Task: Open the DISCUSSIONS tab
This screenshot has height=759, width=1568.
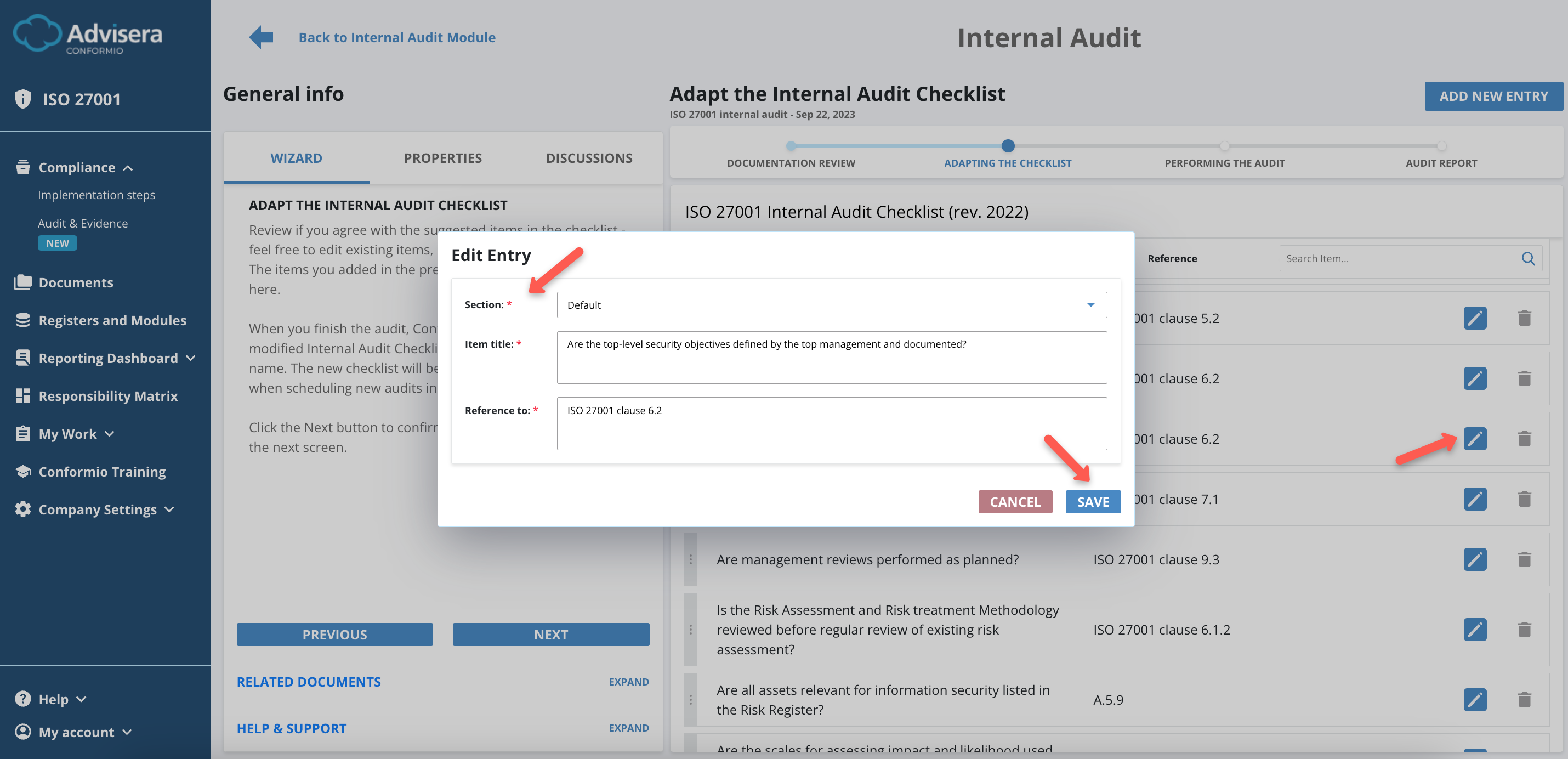Action: (589, 157)
